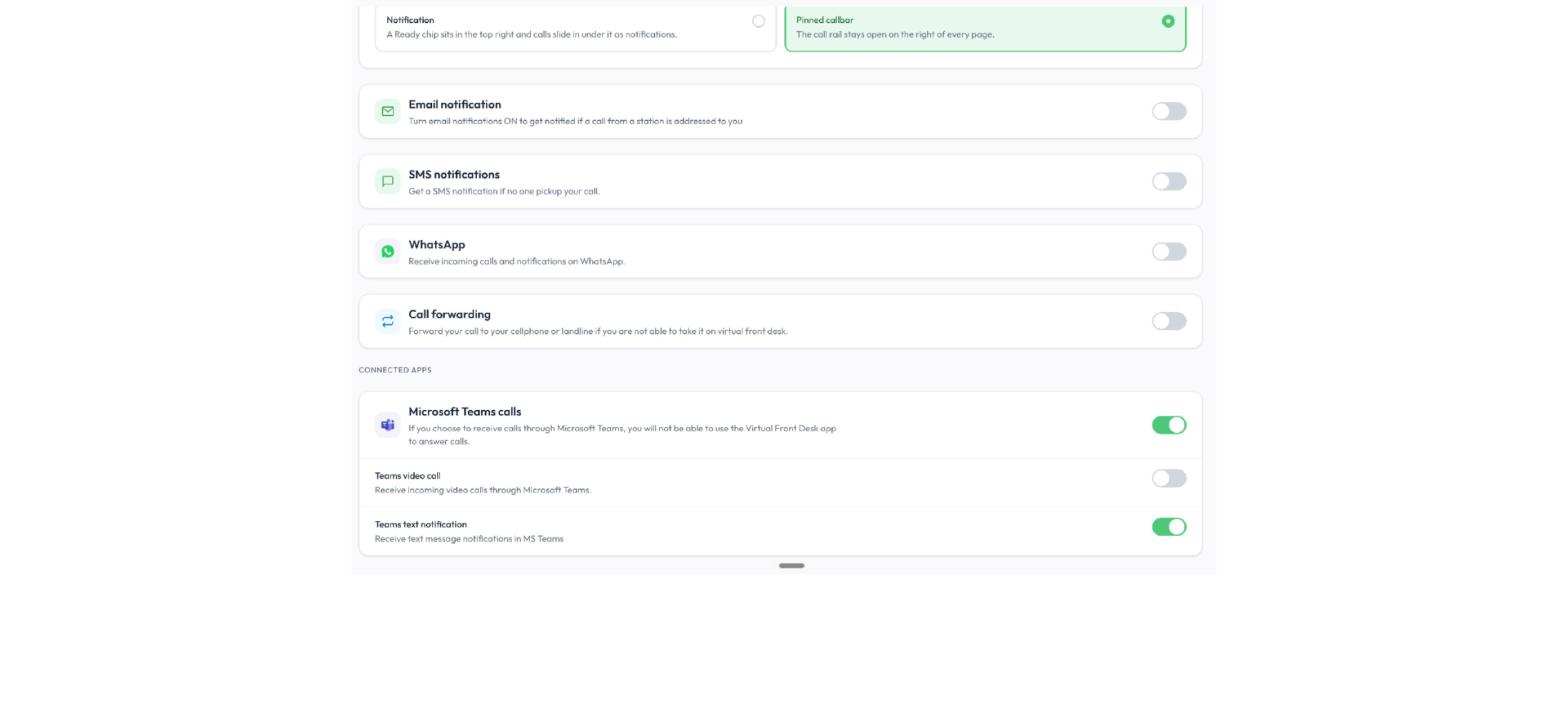Click the Teams video call label
1568x727 pixels.
pos(407,476)
